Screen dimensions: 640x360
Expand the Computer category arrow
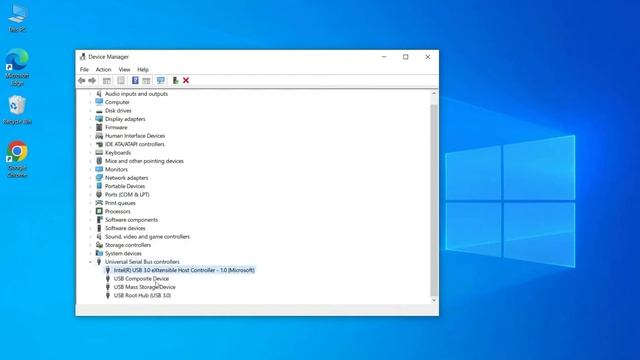pos(90,102)
